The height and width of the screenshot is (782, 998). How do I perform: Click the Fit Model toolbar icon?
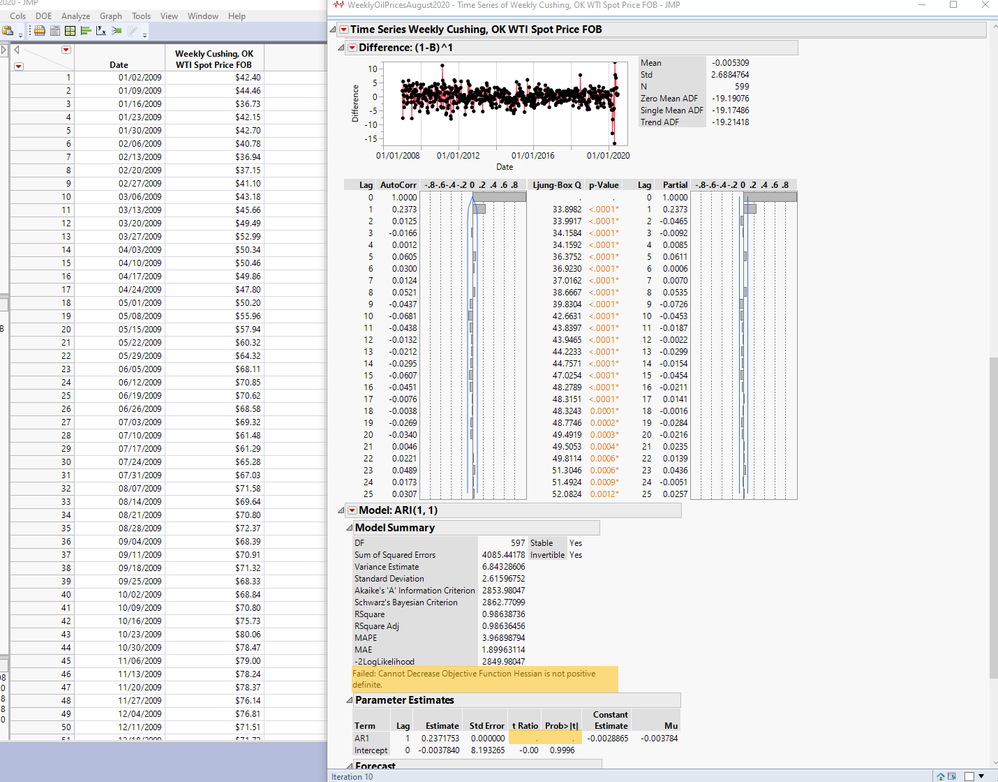(117, 32)
